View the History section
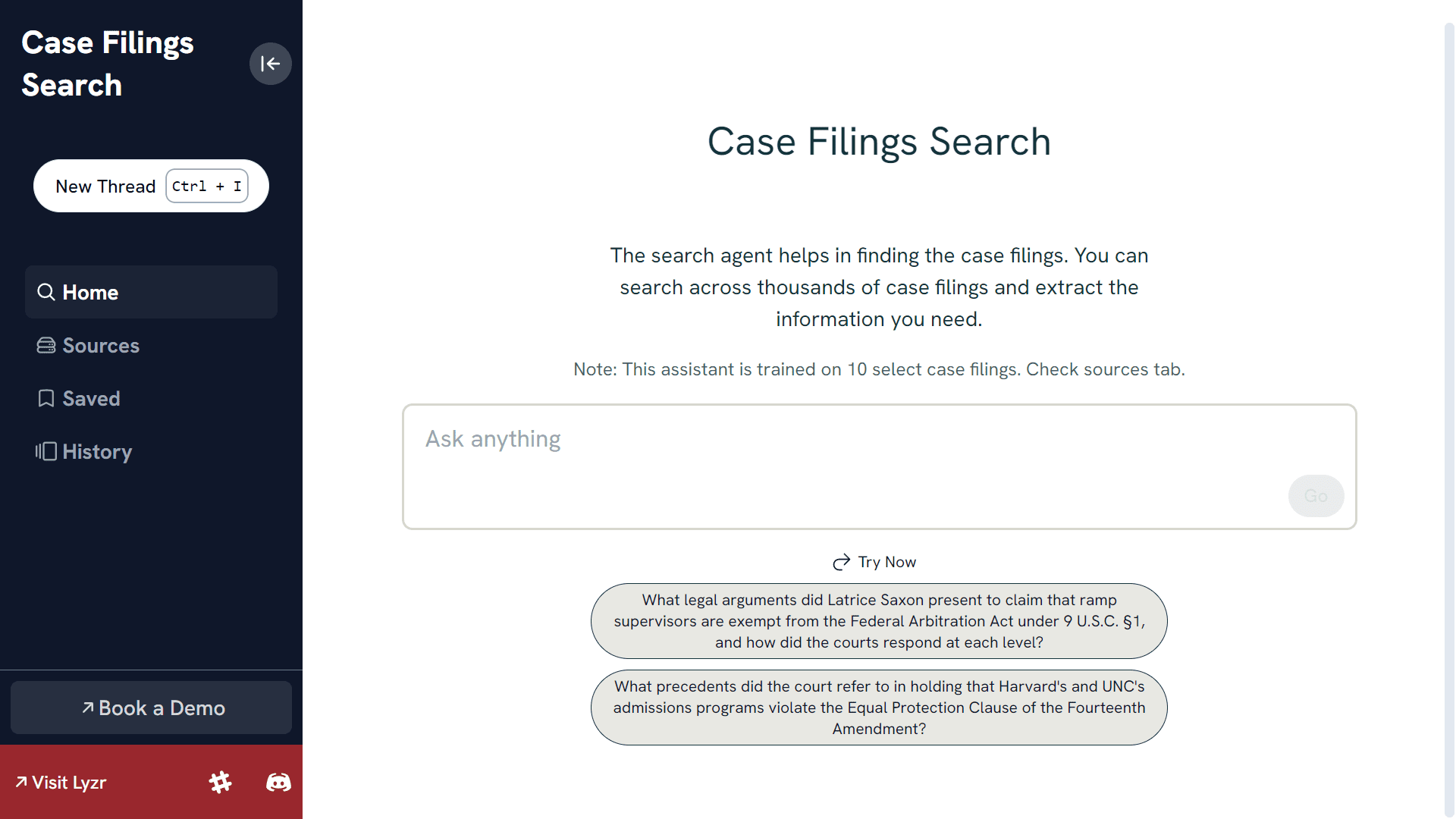The height and width of the screenshot is (819, 1456). (97, 452)
